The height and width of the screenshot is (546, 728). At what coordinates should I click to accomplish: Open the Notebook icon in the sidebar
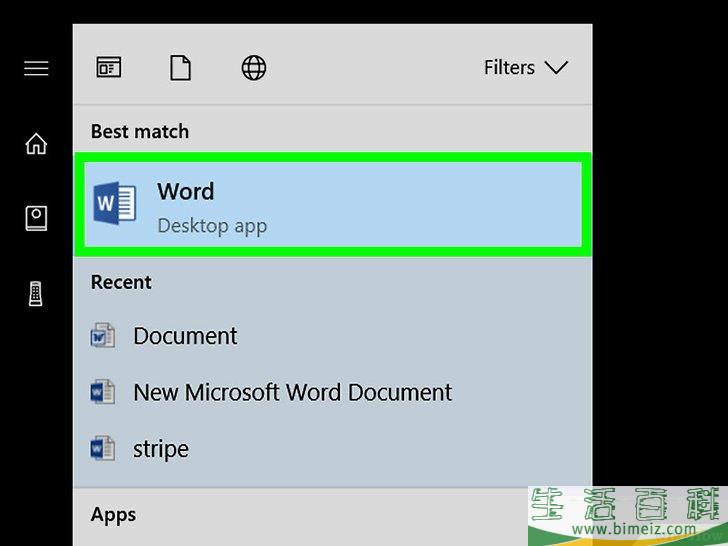(x=36, y=218)
